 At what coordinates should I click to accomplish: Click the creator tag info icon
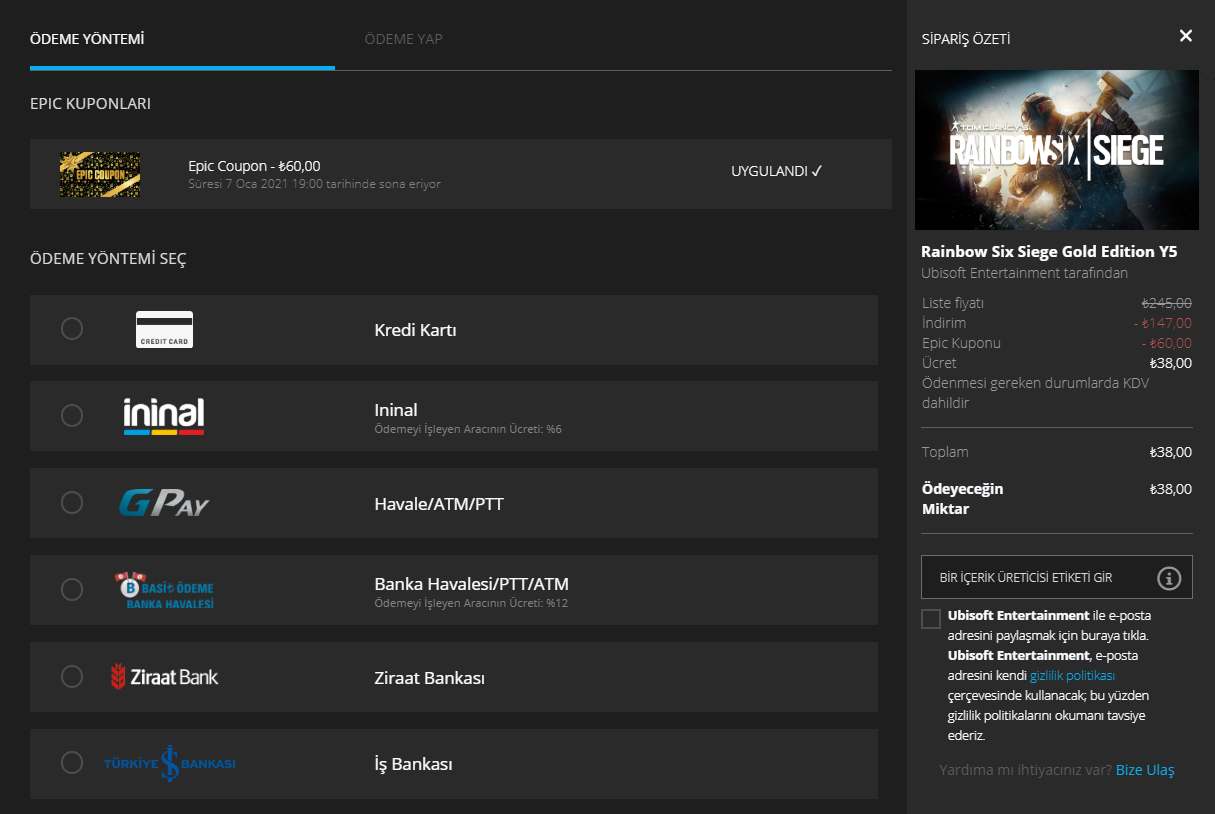pyautogui.click(x=1169, y=578)
